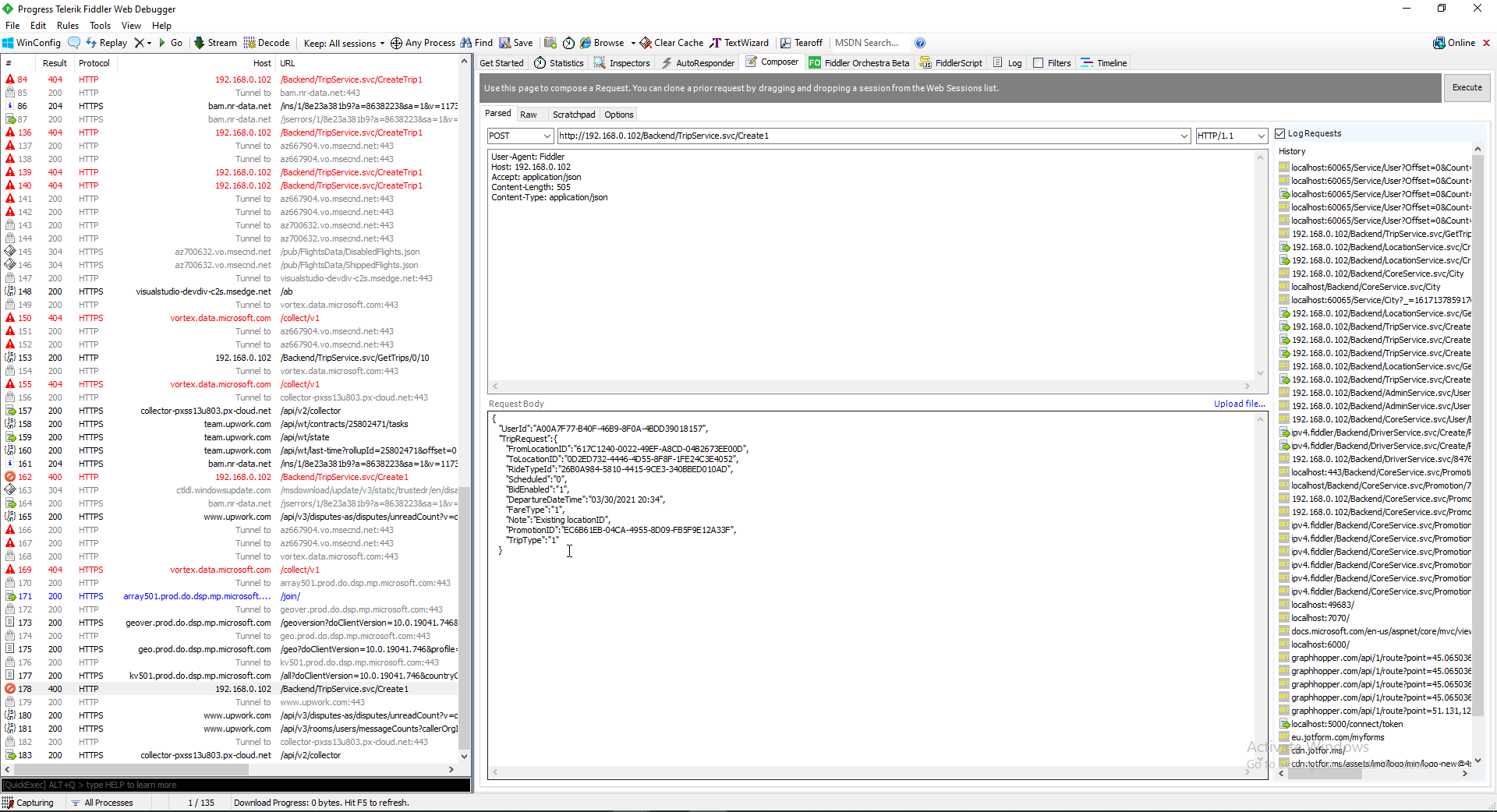Open the Edit menu

click(x=38, y=26)
